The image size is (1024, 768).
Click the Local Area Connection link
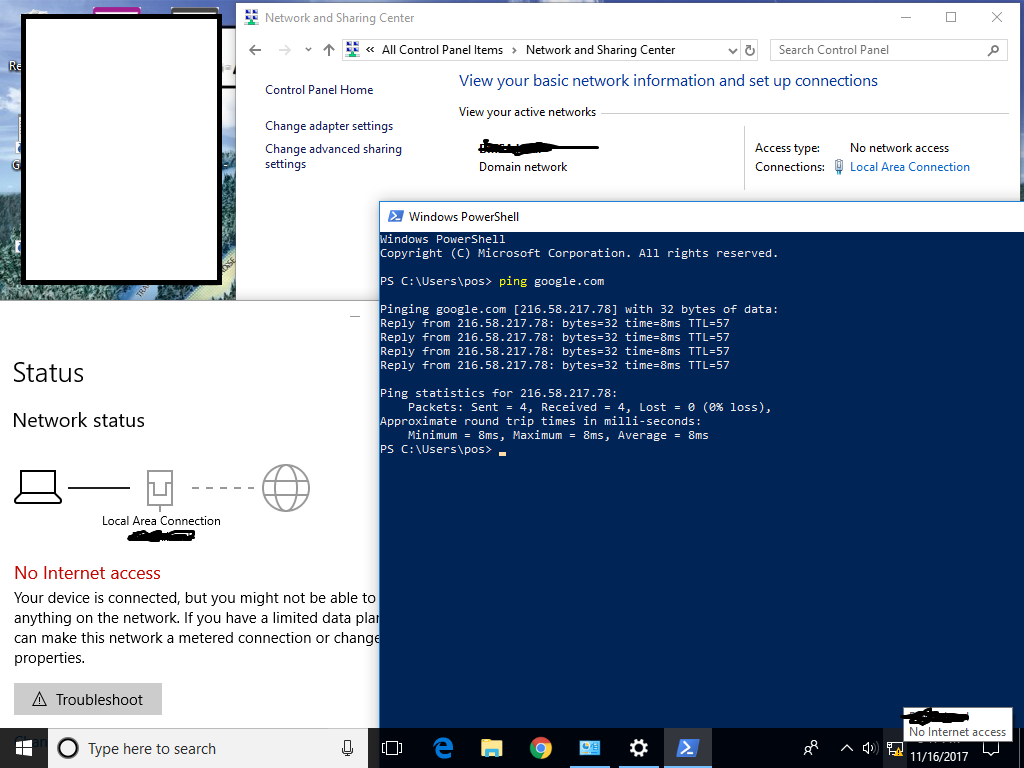coord(909,167)
